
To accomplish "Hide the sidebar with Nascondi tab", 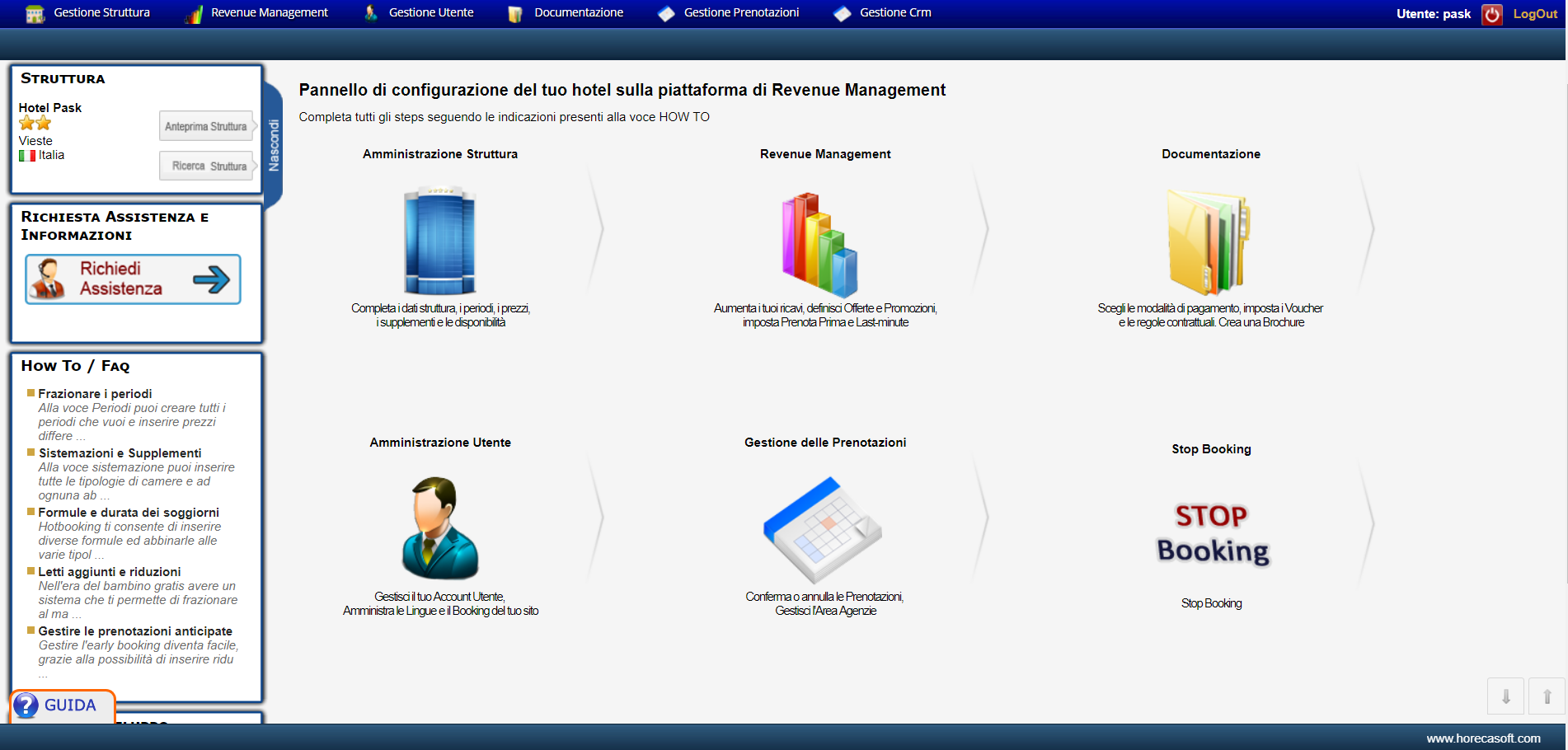I will coord(274,146).
